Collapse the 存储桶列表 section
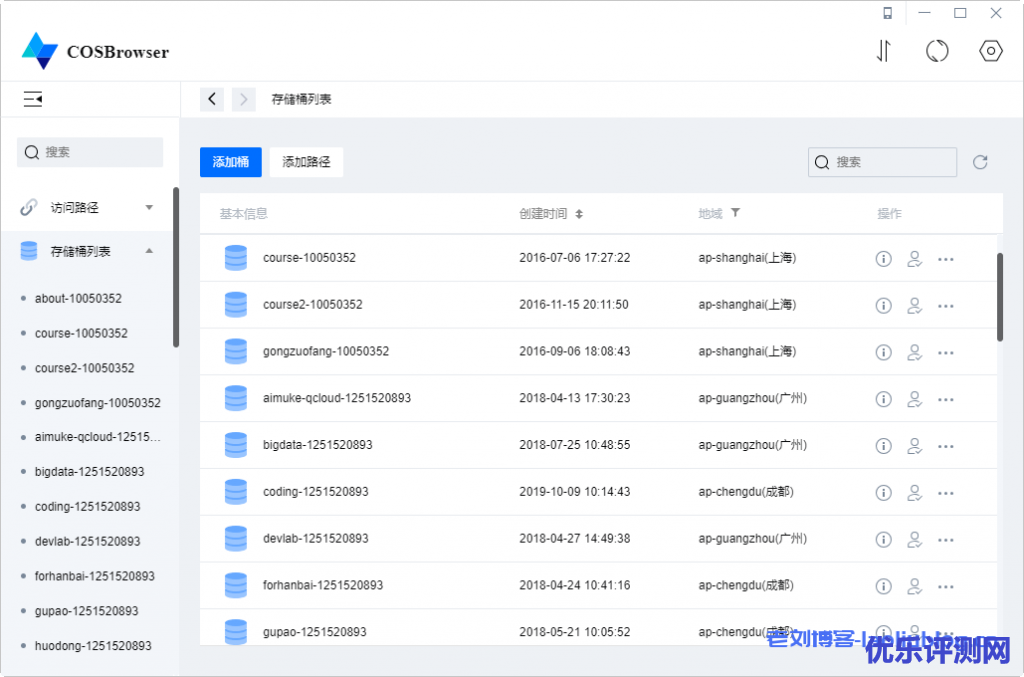The image size is (1024, 677). (x=149, y=251)
